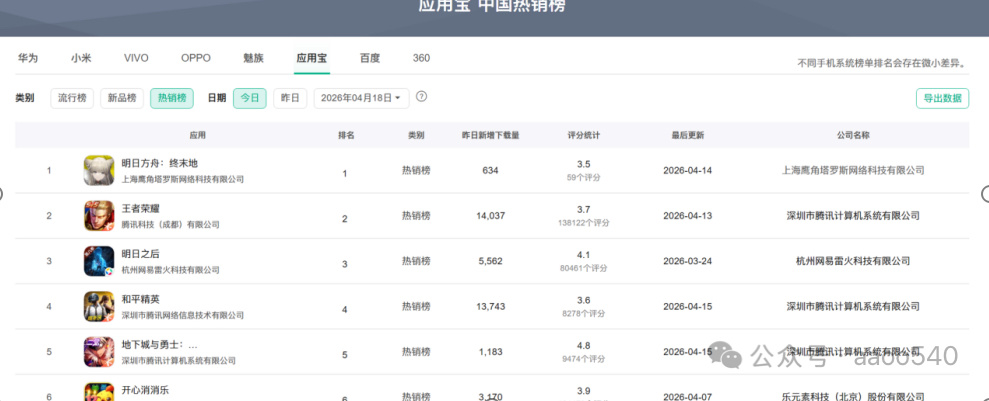Open 王者荣耀 app icon

tap(99, 216)
